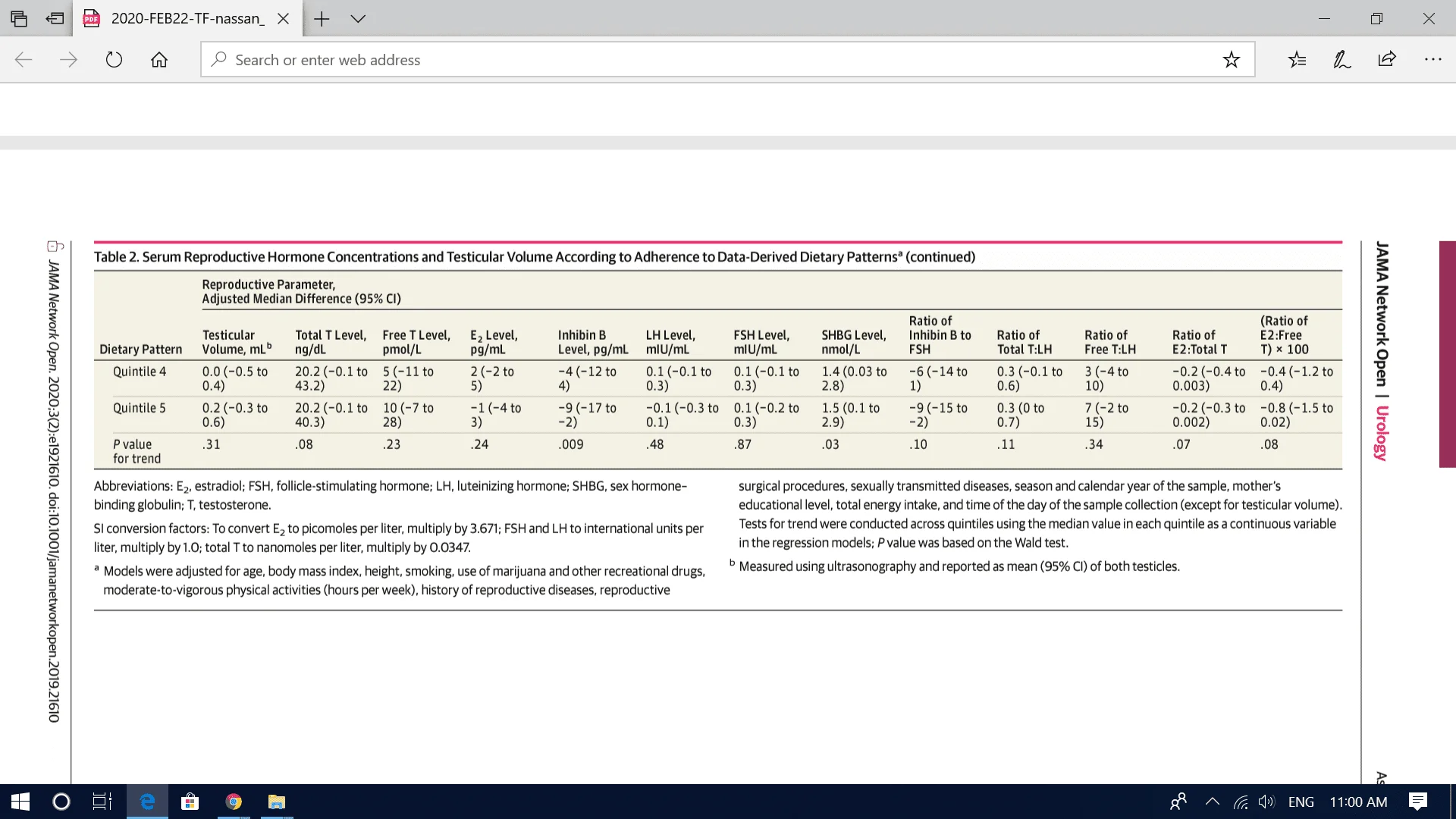Open Task View in taskbar
1456x819 pixels.
102,802
